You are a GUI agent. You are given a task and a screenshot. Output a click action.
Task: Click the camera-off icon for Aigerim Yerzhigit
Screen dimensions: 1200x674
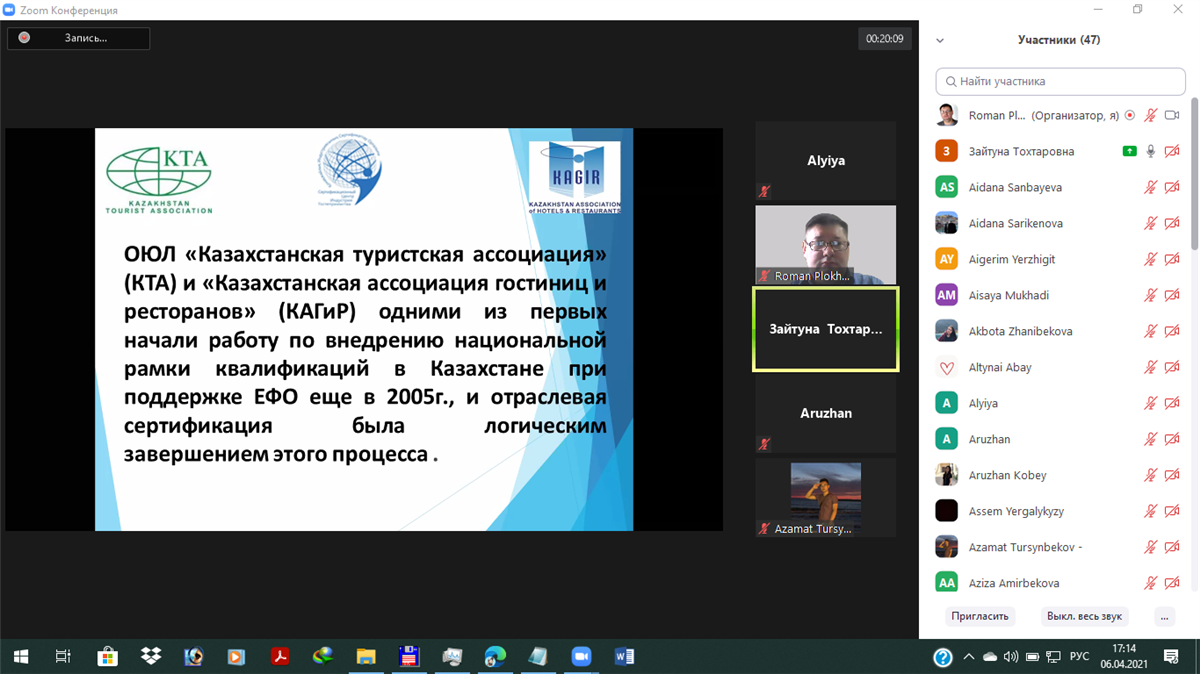point(1172,259)
